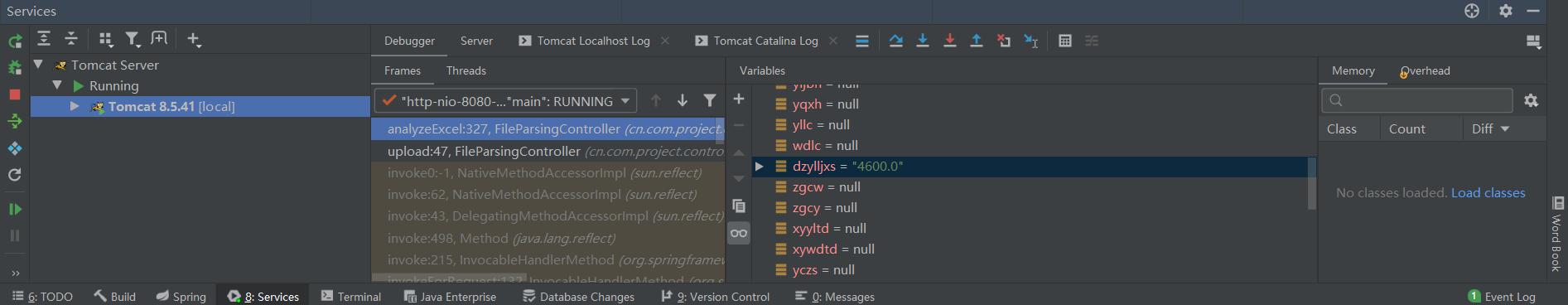The image size is (1568, 305).
Task: Click the Run to Cursor icon
Action: pyautogui.click(x=1031, y=41)
